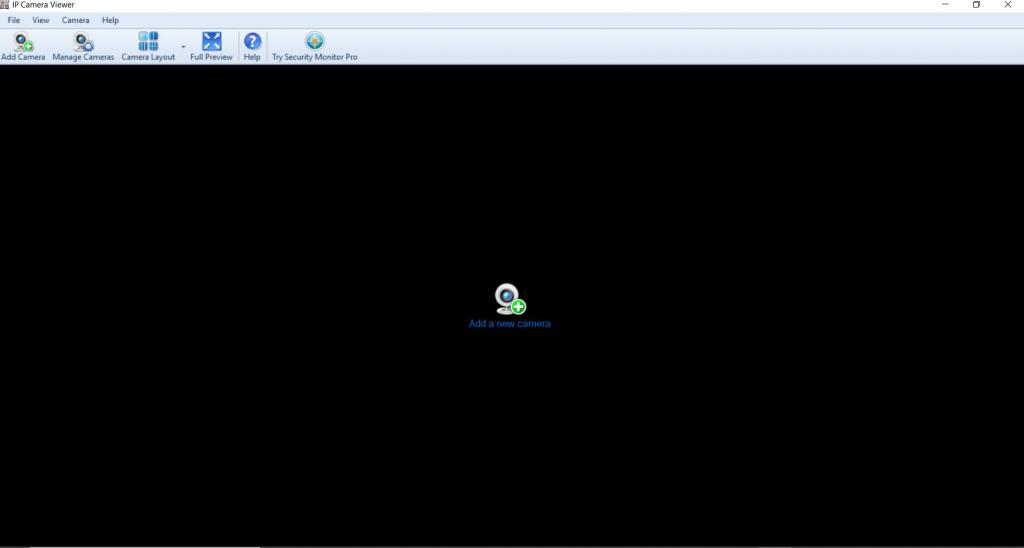1024x548 pixels.
Task: Click the 'Add a new camera' link
Action: tap(509, 324)
